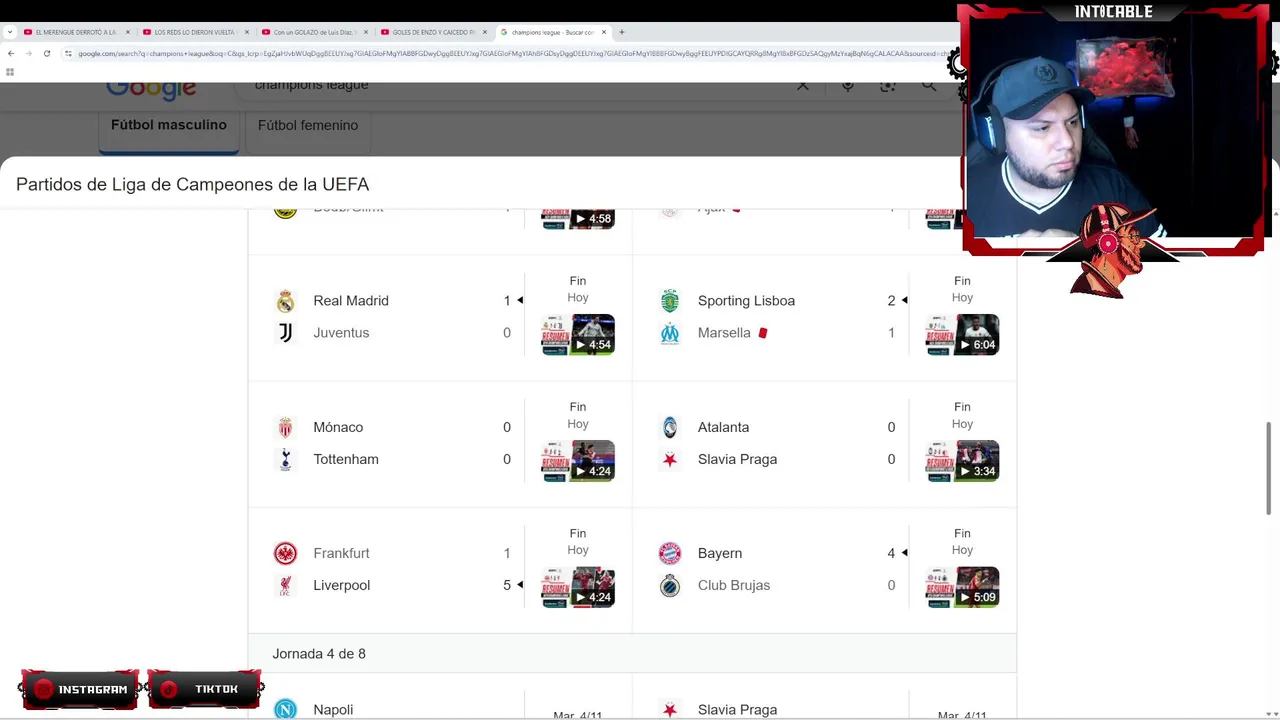The image size is (1280, 720).
Task: Open the Real Madrid team name
Action: pyautogui.click(x=351, y=301)
